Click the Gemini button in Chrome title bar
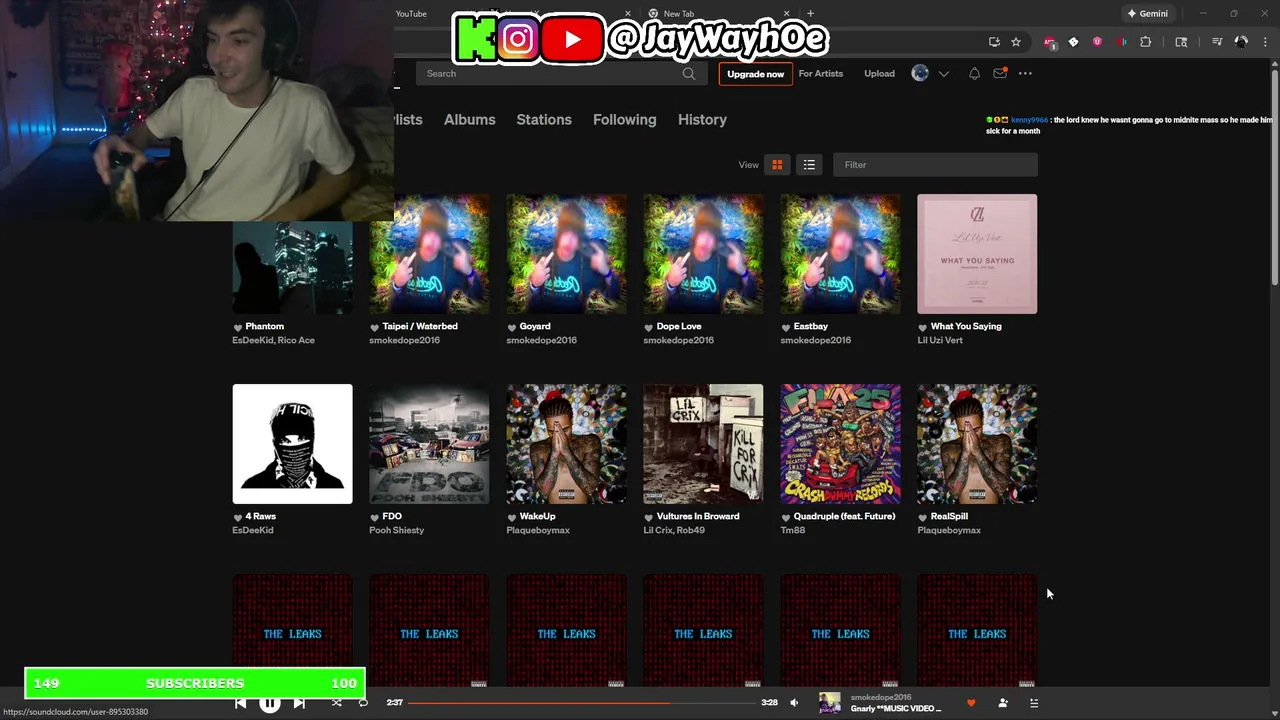This screenshot has height=720, width=1280. 1148,14
